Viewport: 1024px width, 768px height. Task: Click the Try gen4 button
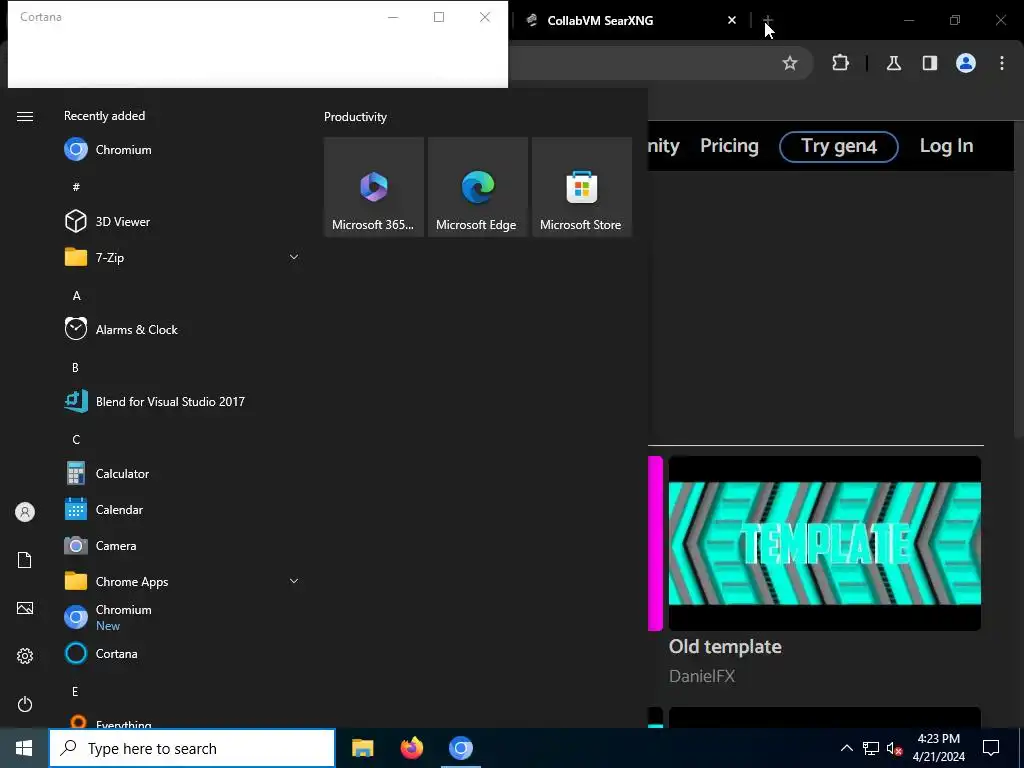tap(839, 146)
